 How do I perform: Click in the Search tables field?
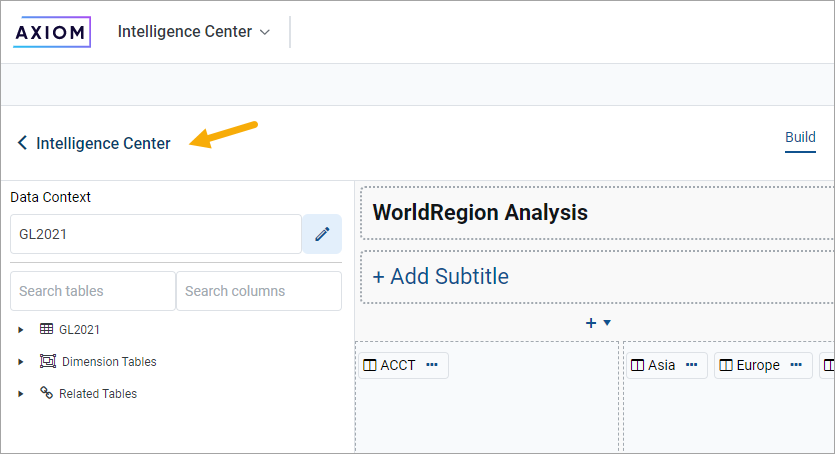(92, 291)
